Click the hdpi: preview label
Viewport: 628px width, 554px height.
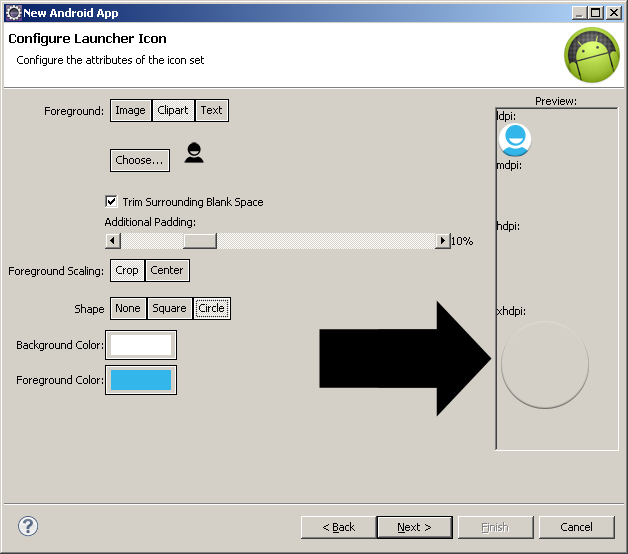(x=508, y=226)
